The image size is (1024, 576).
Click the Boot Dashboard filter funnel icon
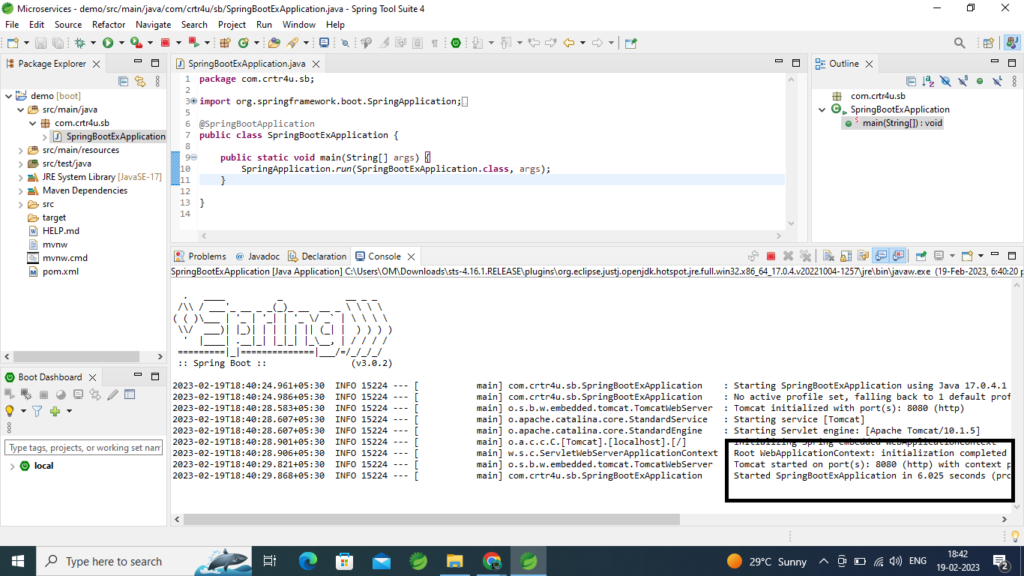coord(37,411)
